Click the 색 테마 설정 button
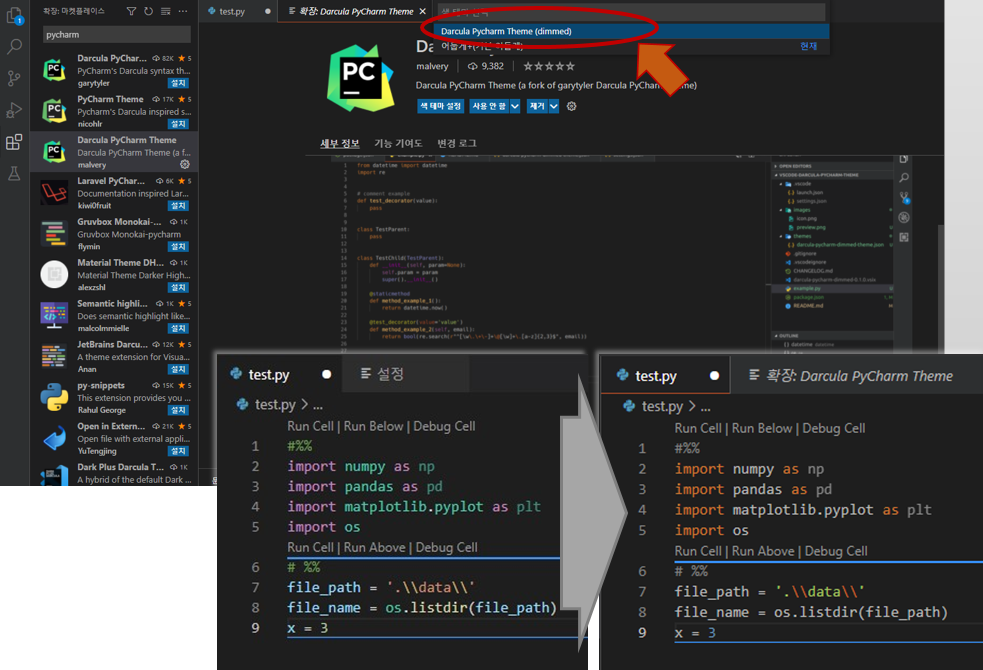This screenshot has height=670, width=983. click(440, 106)
